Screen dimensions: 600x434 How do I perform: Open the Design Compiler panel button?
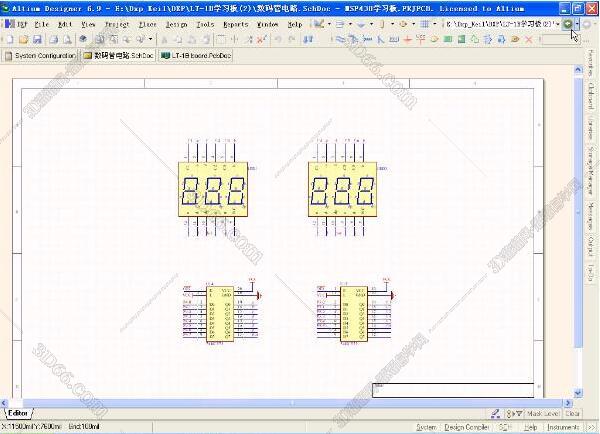coord(467,427)
